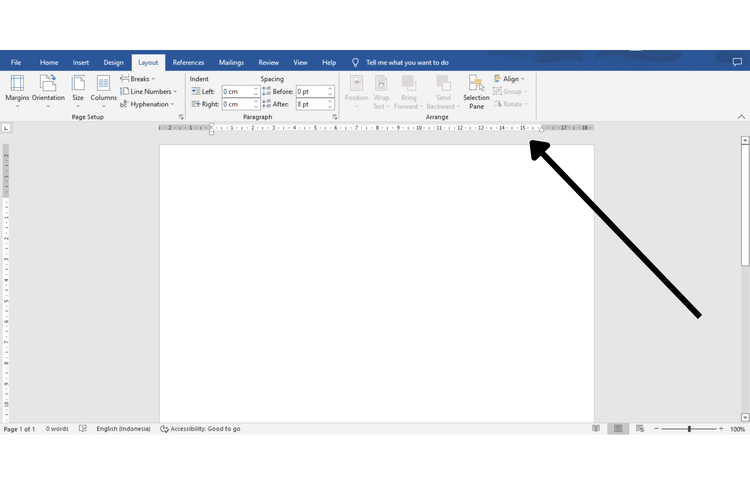Open Hyphenation dropdown
The height and width of the screenshot is (500, 750).
coord(147,104)
